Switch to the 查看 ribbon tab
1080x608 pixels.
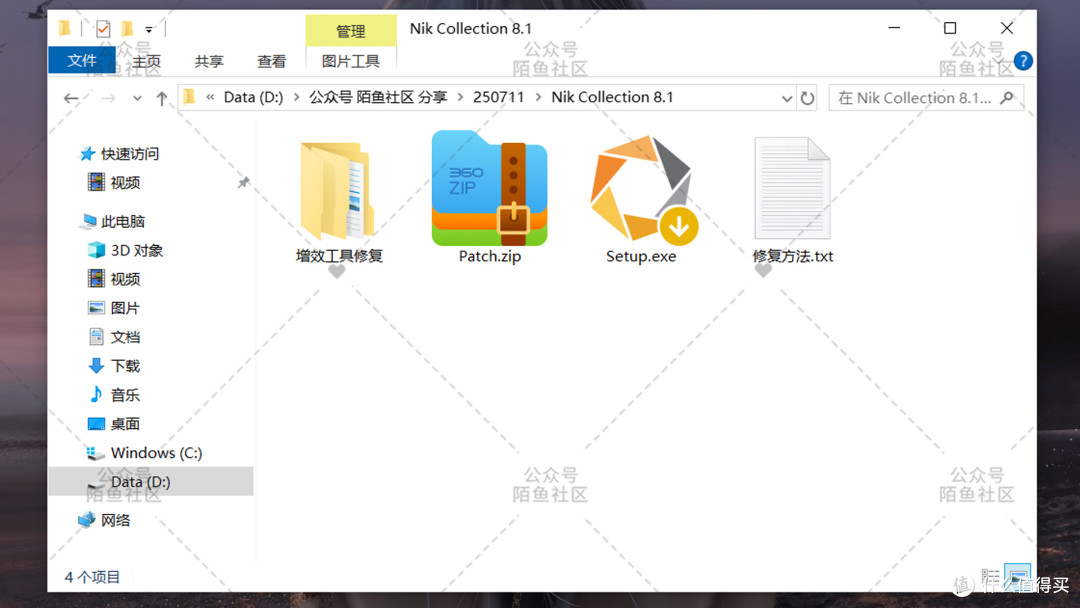tap(271, 61)
